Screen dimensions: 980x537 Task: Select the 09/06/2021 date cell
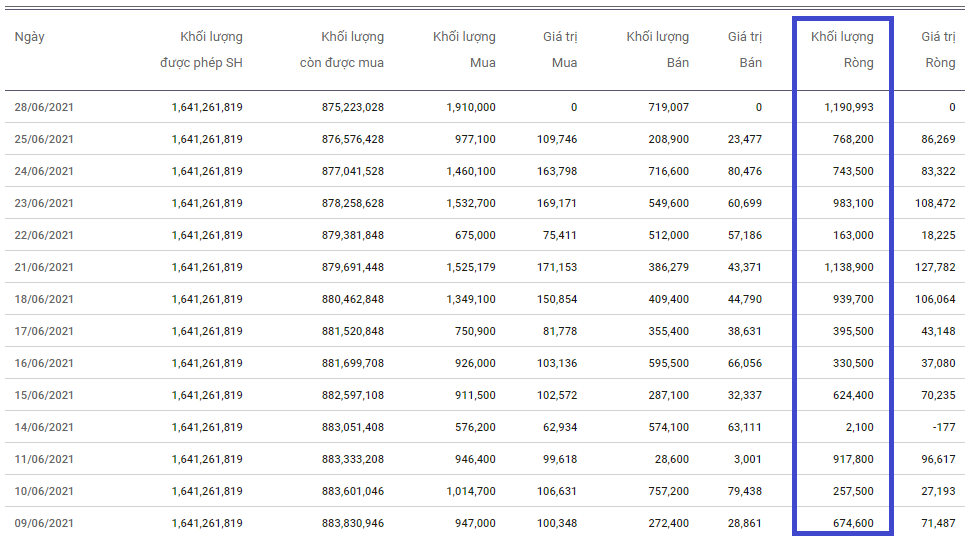[45, 523]
